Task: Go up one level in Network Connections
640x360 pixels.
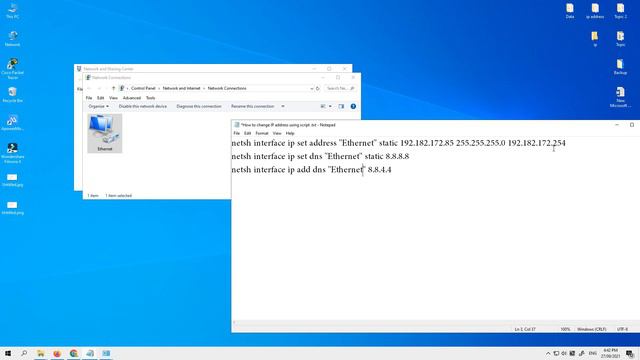Action: [113, 89]
